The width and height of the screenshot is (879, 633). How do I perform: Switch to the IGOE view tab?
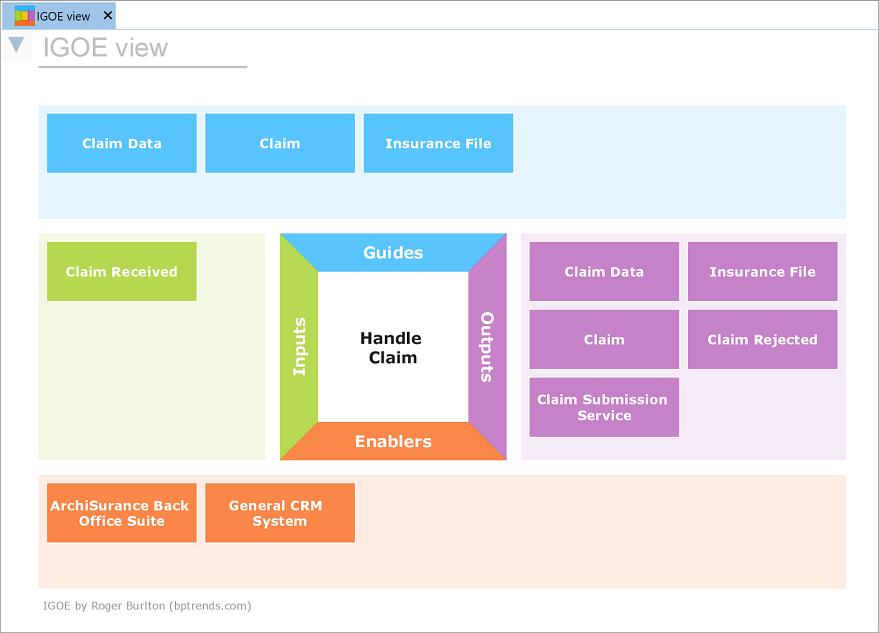pyautogui.click(x=63, y=16)
